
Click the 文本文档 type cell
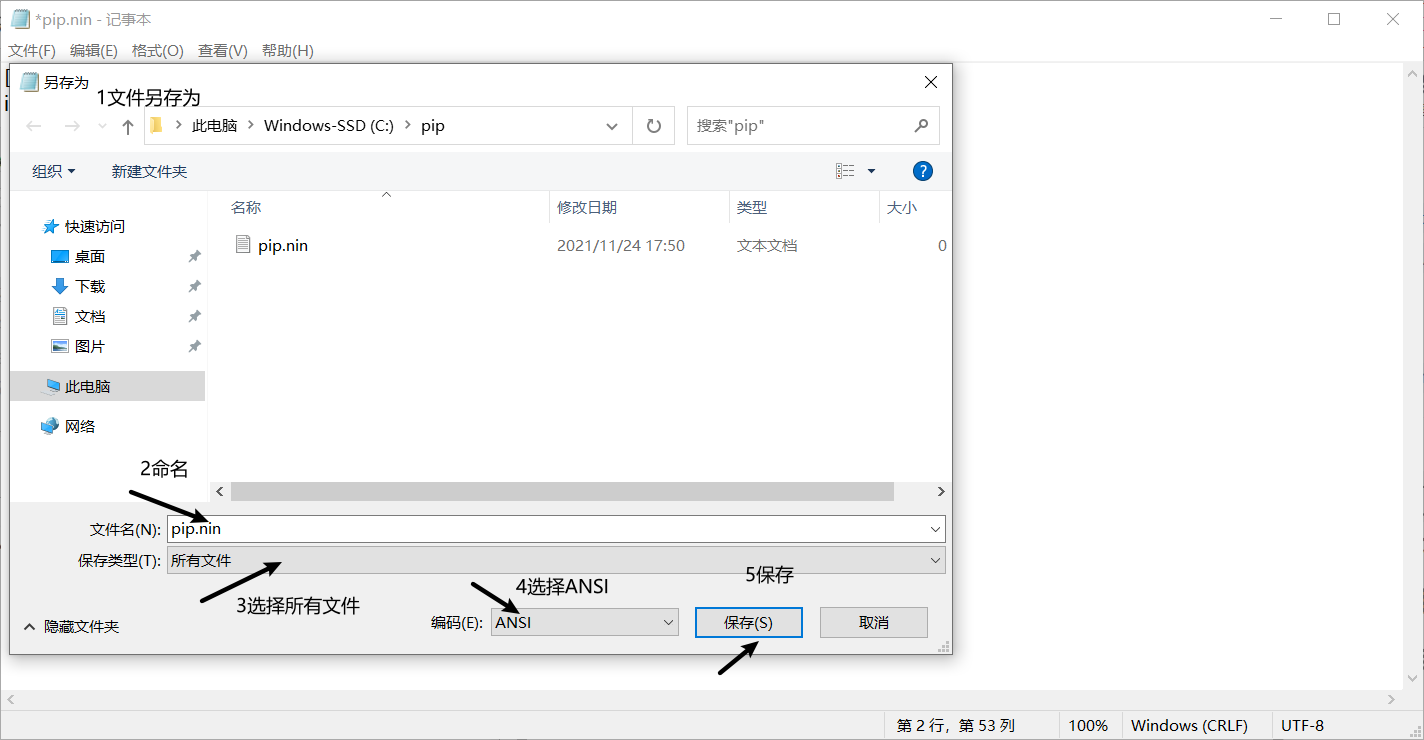click(x=767, y=245)
